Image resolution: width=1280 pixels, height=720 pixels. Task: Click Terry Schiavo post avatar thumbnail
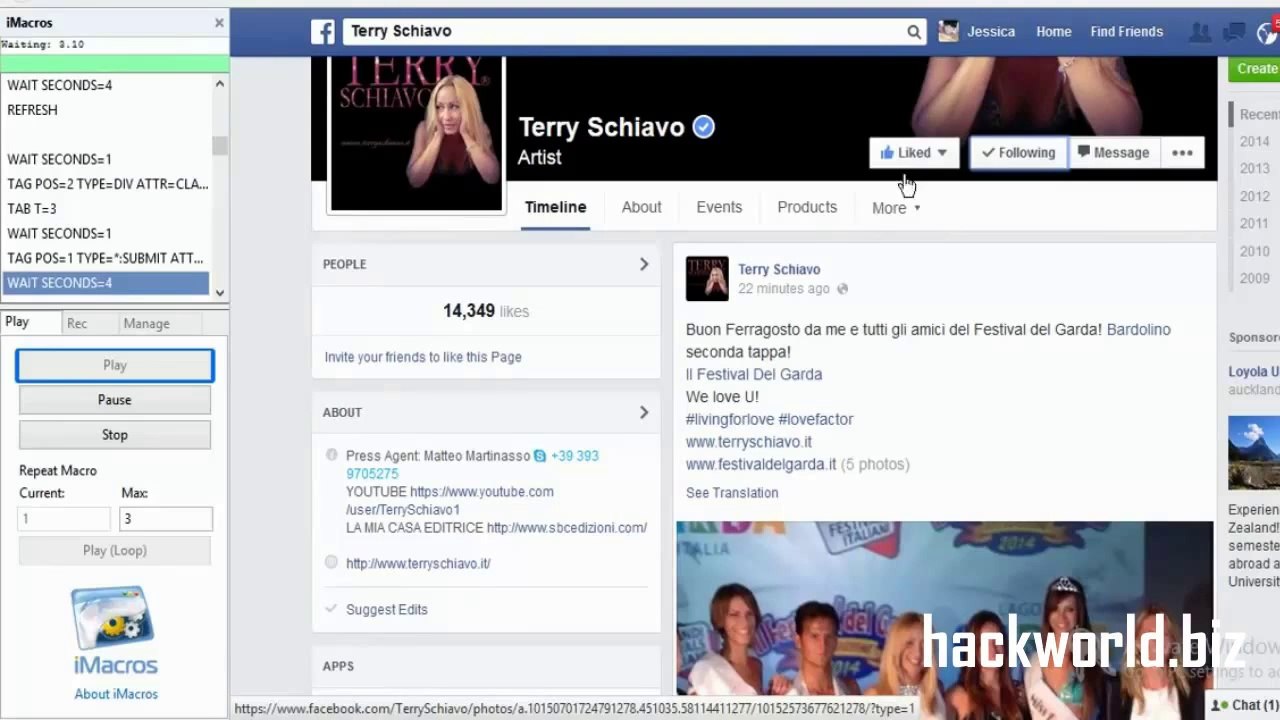tap(707, 279)
